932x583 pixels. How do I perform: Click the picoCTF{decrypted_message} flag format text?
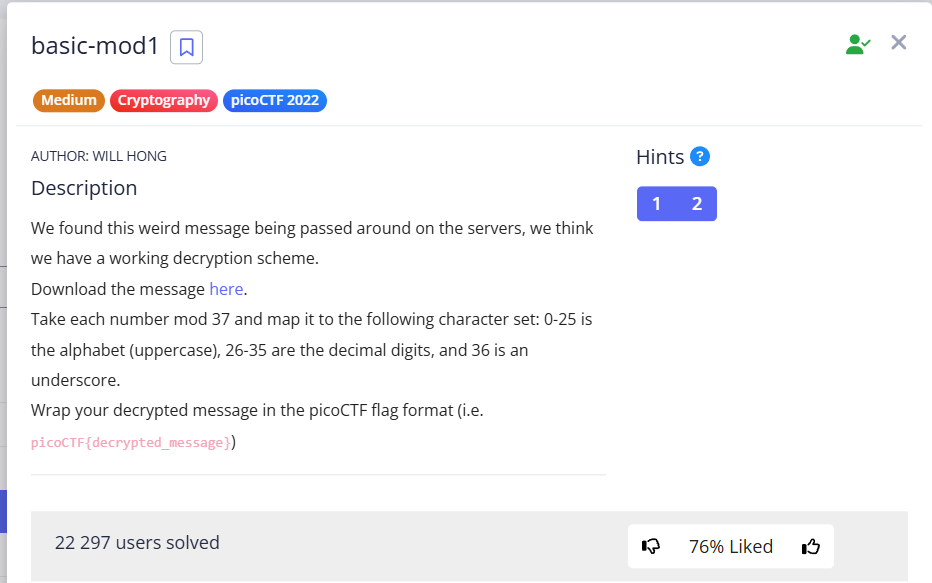coord(131,442)
